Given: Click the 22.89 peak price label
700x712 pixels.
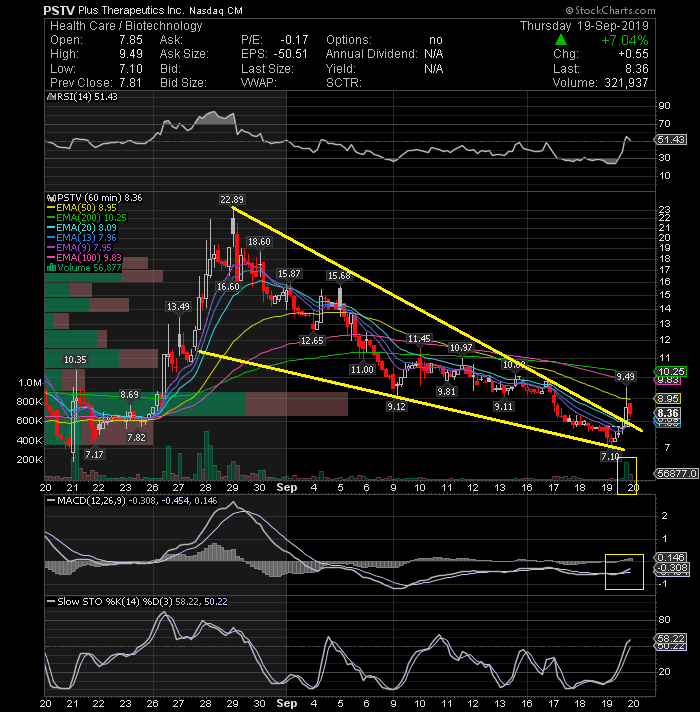Looking at the screenshot, I should coord(232,199).
